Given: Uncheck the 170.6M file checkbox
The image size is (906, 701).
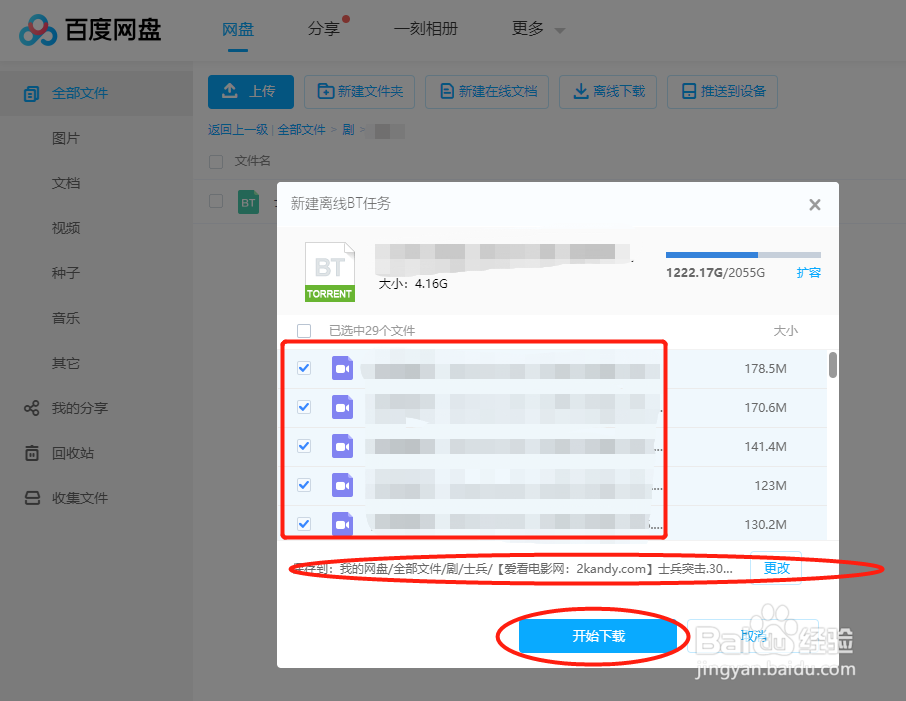Looking at the screenshot, I should 304,407.
